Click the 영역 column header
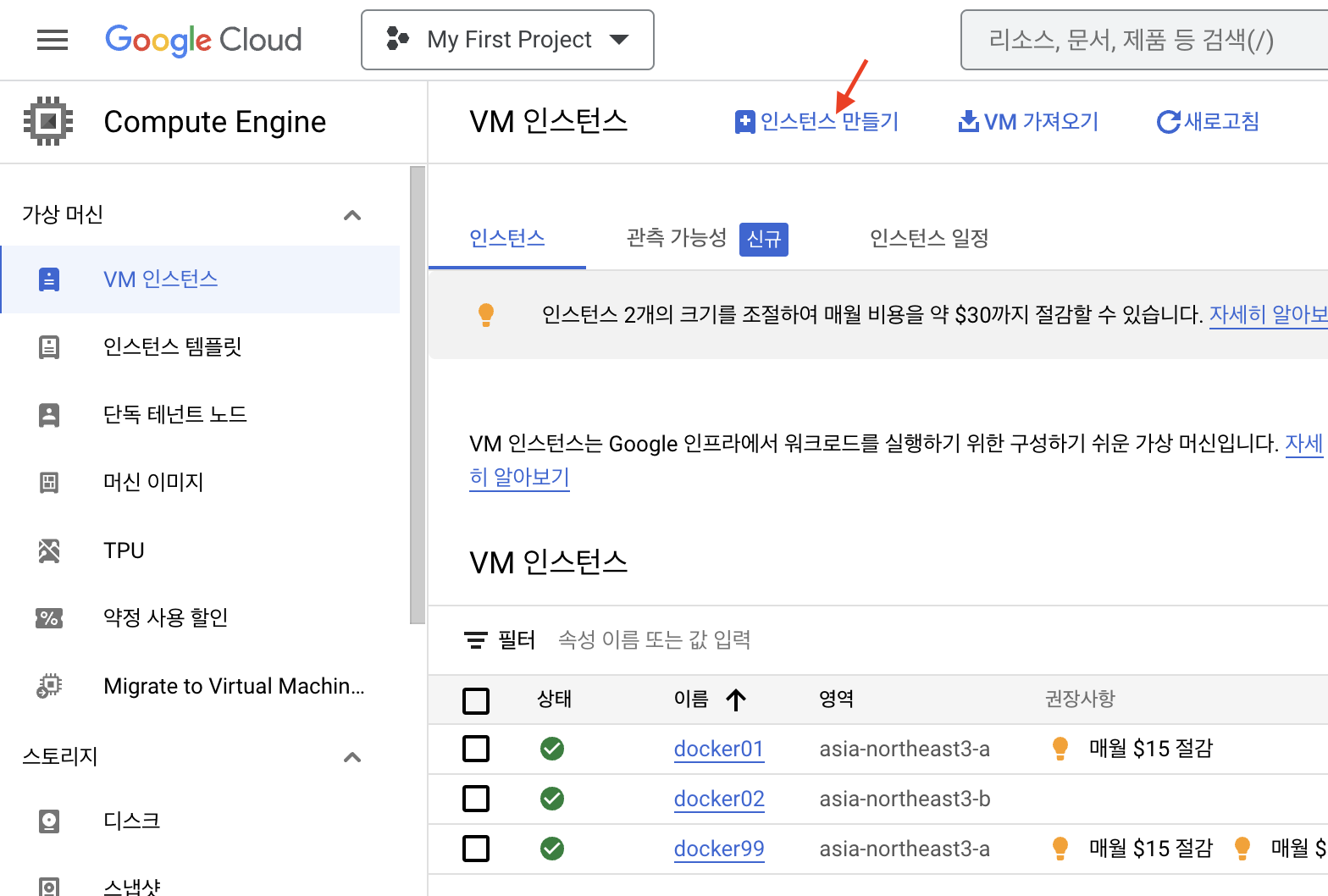 [836, 700]
